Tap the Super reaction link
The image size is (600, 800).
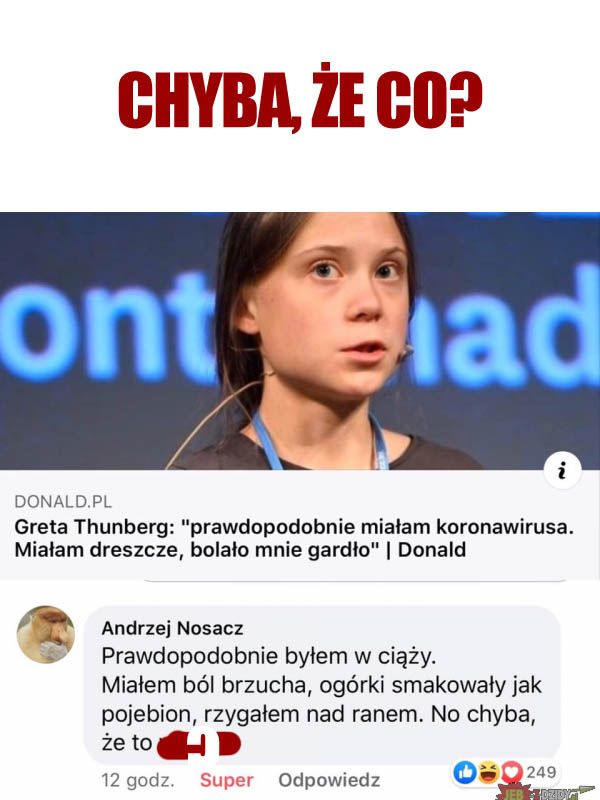click(x=227, y=780)
